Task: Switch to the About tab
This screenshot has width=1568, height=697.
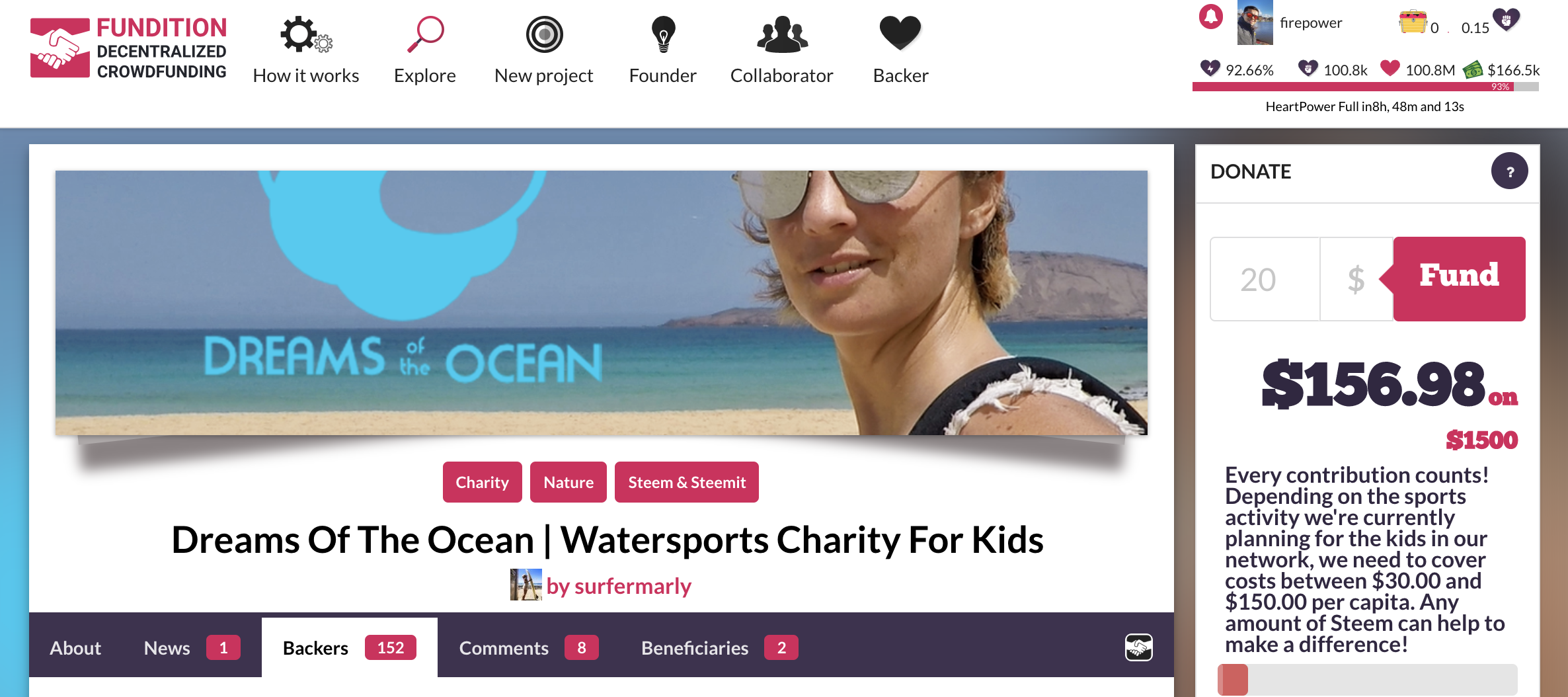Action: point(75,648)
